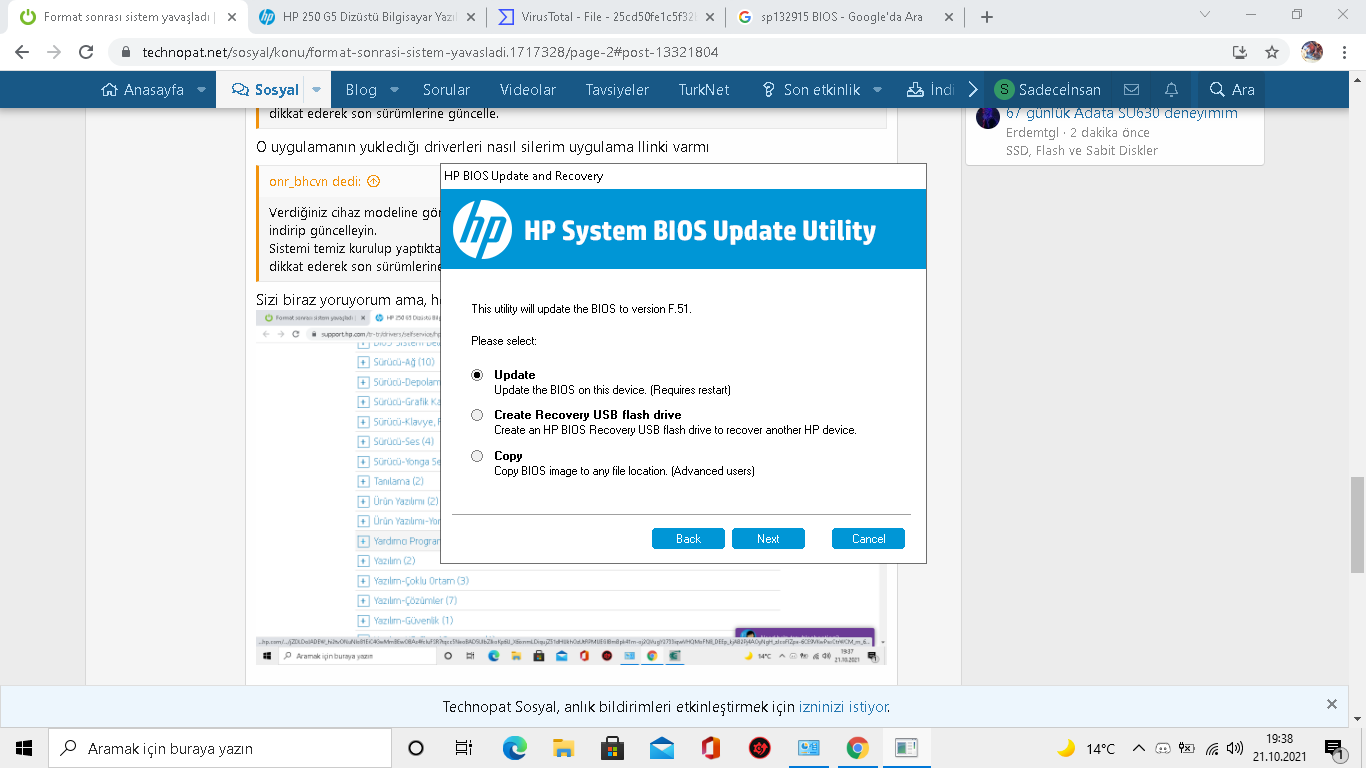Show hidden system tray icons

click(1138, 748)
